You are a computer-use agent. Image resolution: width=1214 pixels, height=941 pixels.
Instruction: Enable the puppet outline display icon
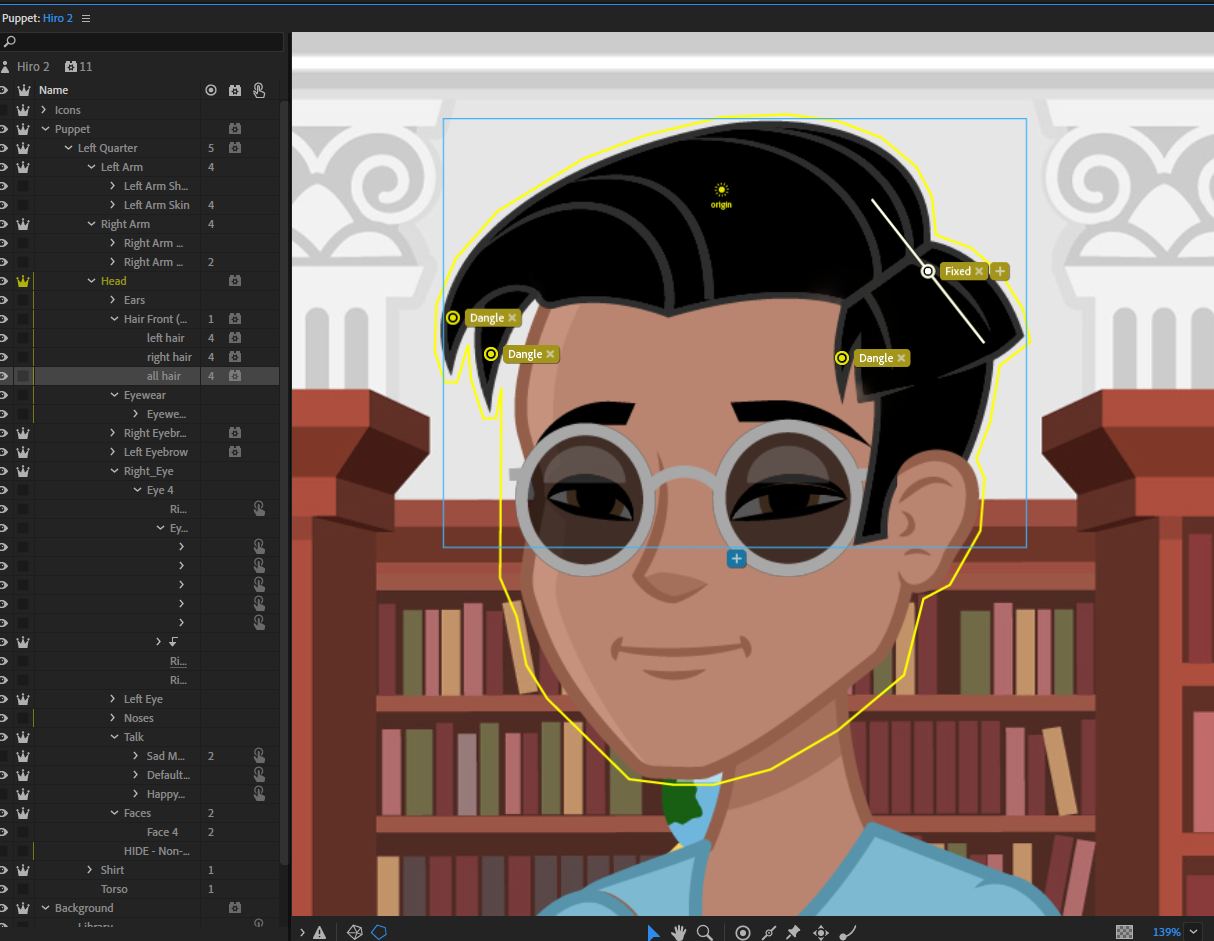379,931
